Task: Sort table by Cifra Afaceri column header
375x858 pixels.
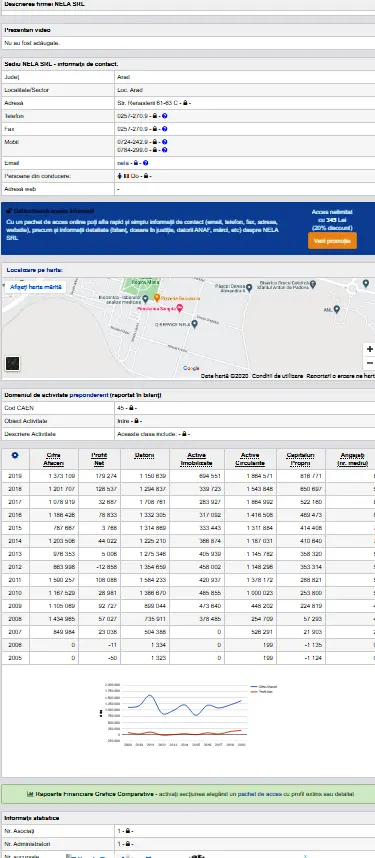Action: (x=54, y=459)
